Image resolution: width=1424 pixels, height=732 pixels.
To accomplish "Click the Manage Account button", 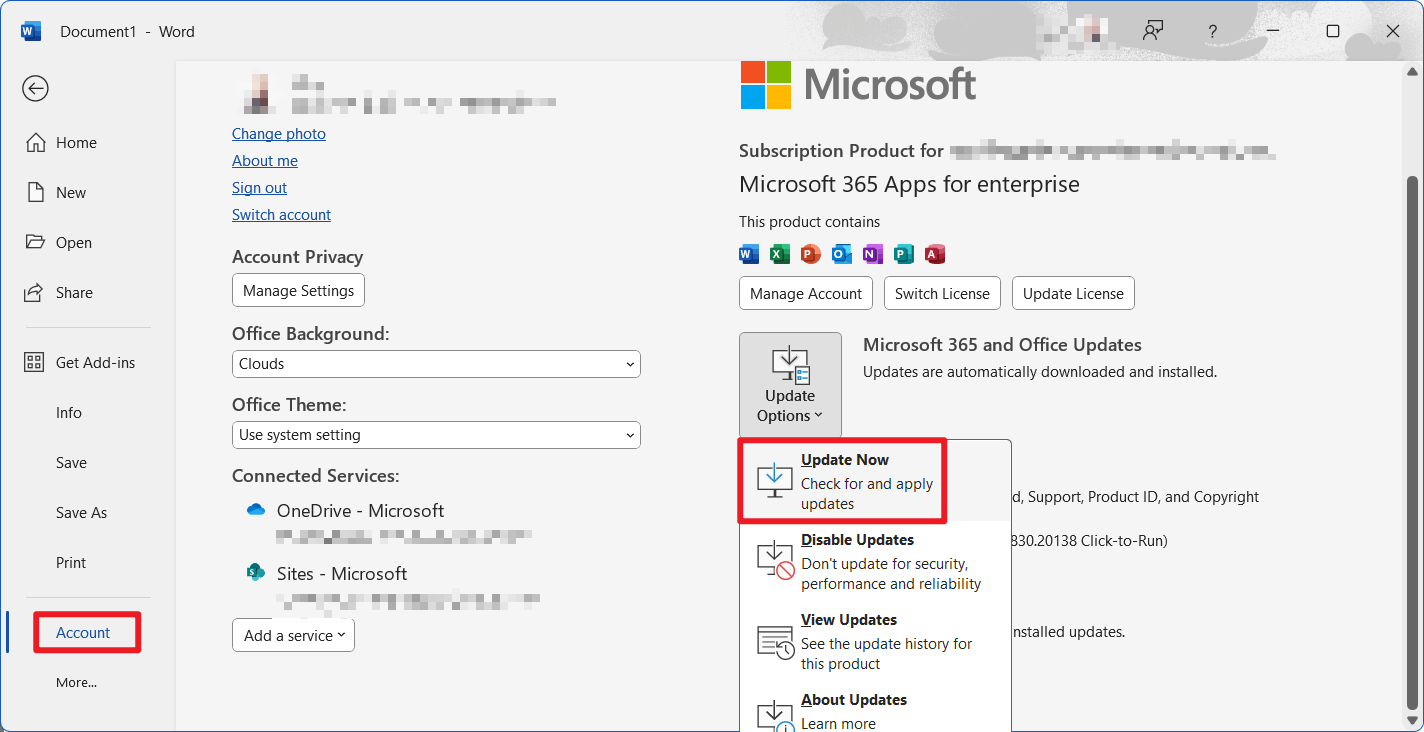I will (805, 294).
